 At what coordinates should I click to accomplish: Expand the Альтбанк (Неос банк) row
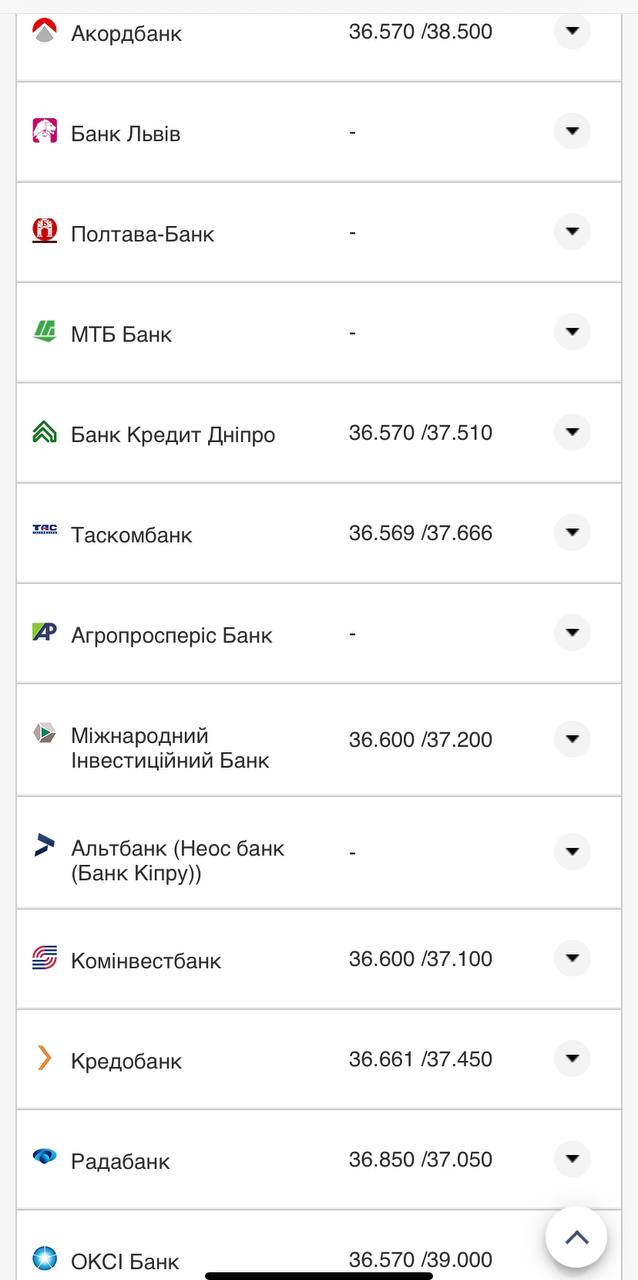click(x=571, y=851)
